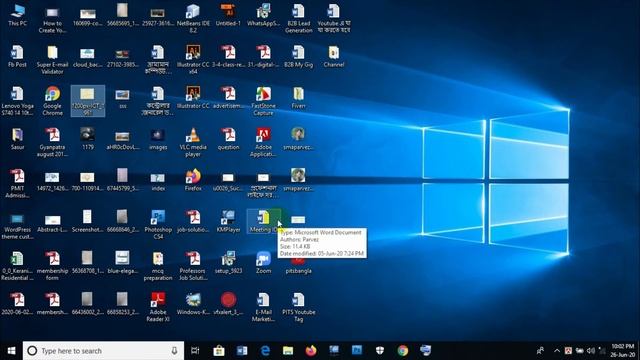640x360 pixels.
Task: Select the Gyanpatra august PDF
Action: click(52, 142)
